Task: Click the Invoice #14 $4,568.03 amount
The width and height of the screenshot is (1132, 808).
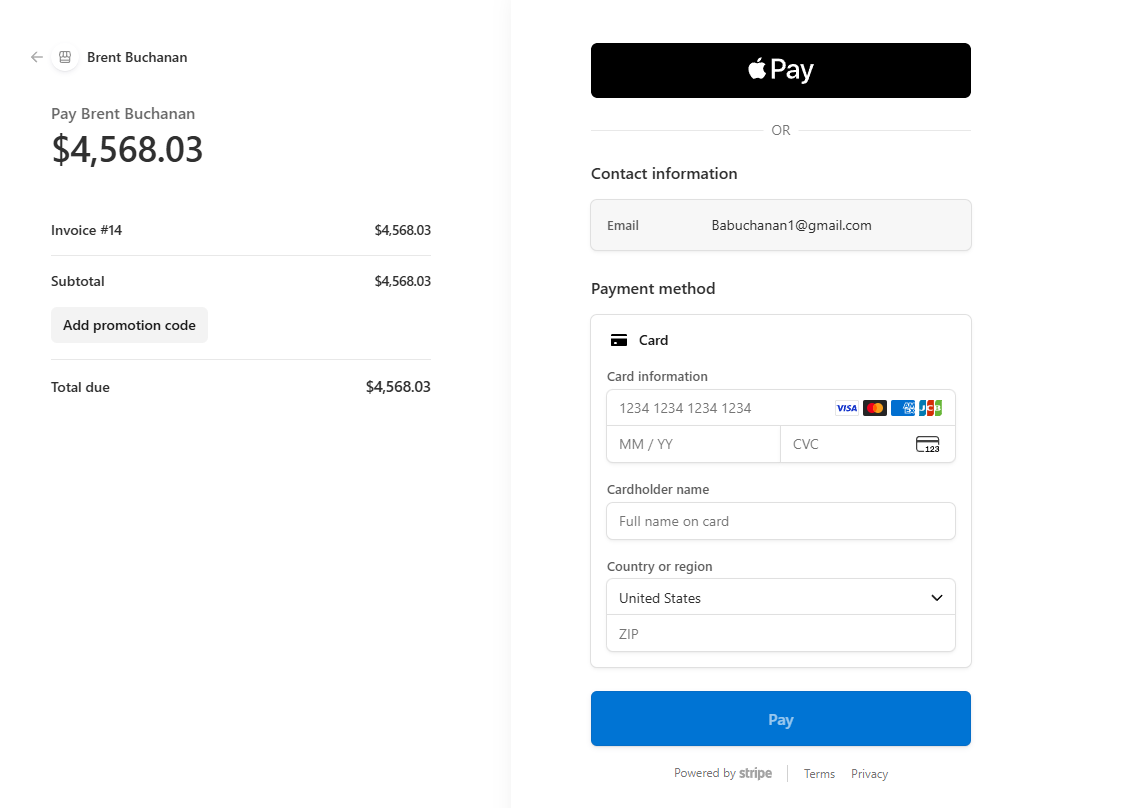Action: [x=403, y=230]
